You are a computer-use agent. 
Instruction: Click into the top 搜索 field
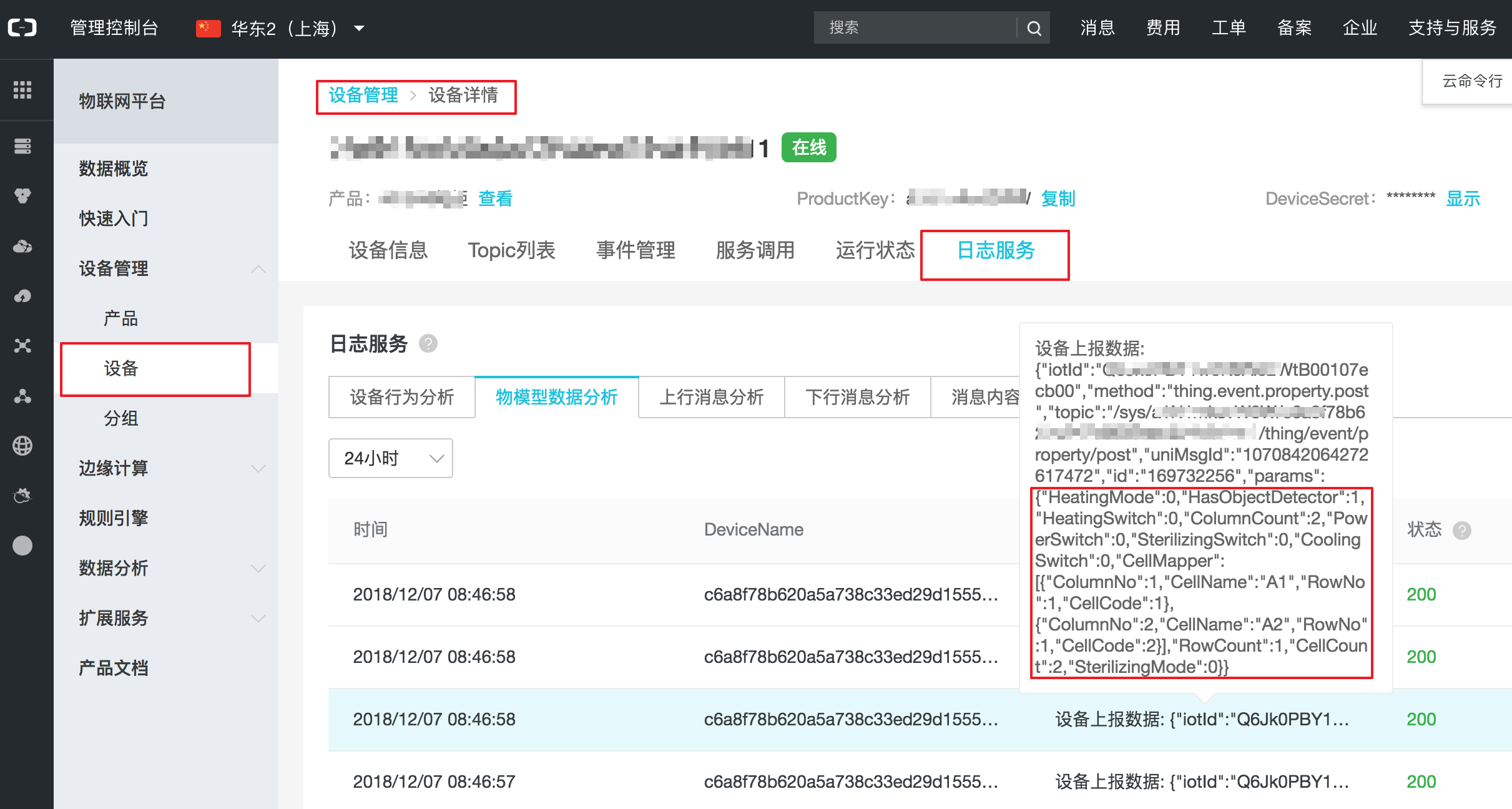[915, 28]
